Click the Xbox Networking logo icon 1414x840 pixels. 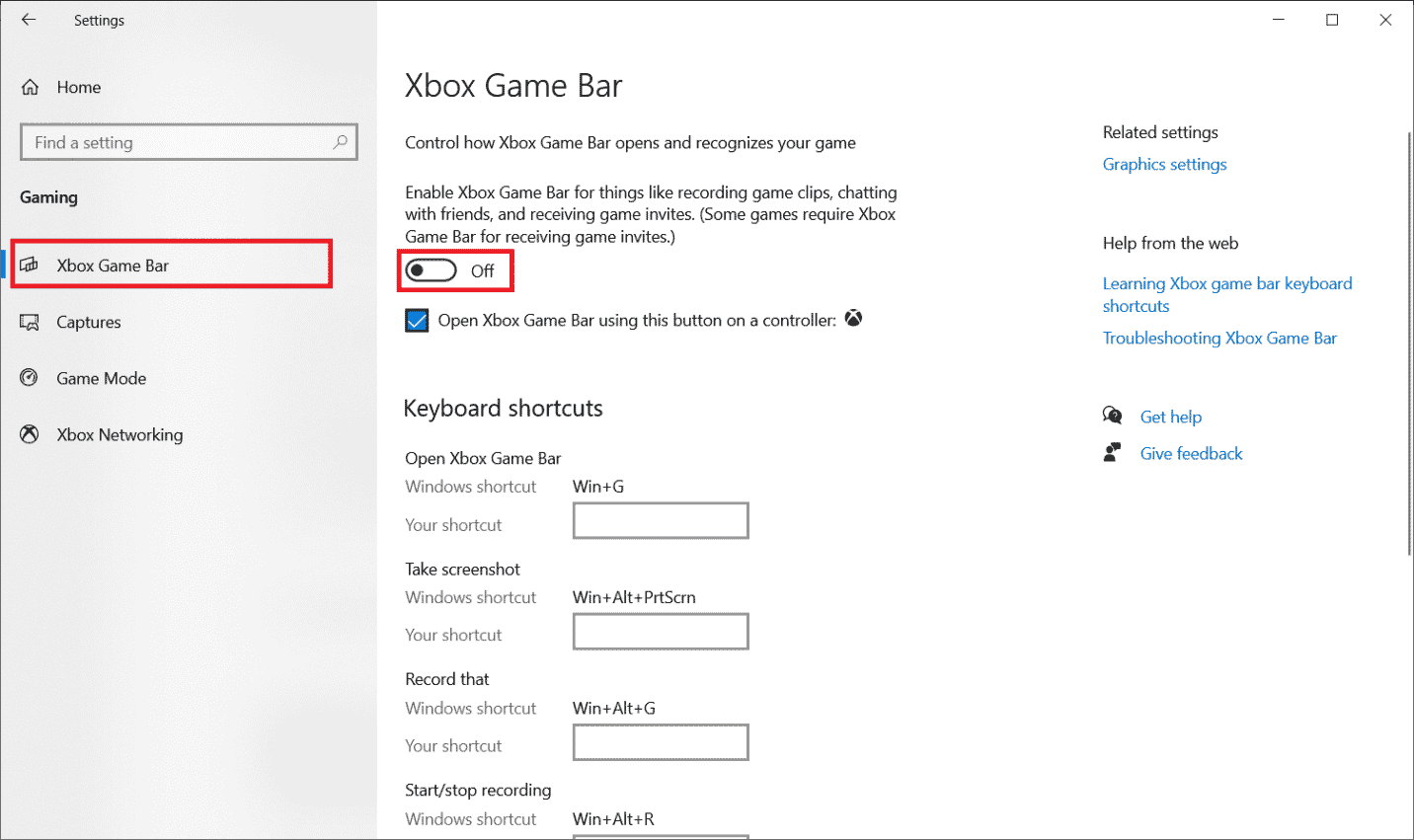tap(30, 434)
